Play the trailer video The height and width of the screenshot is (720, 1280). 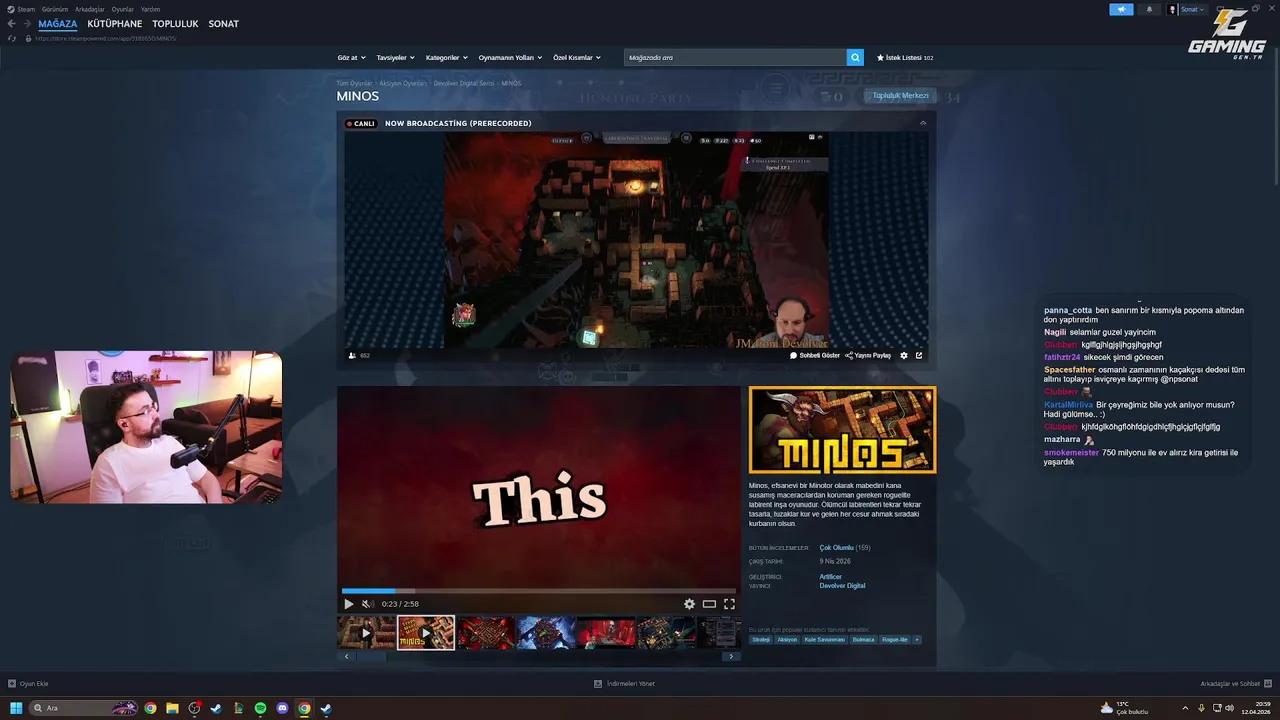click(348, 604)
